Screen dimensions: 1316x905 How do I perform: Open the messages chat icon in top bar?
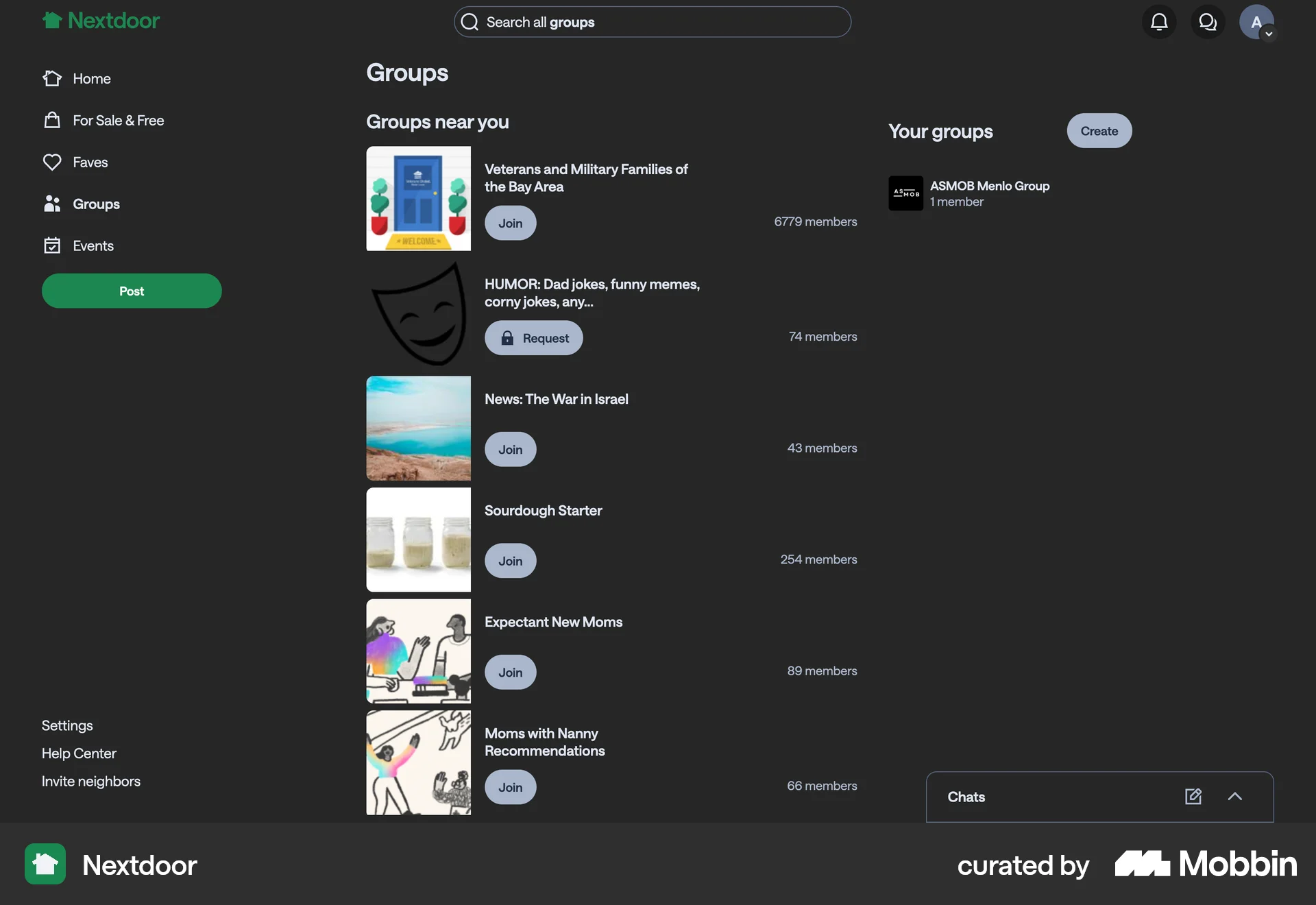1208,21
